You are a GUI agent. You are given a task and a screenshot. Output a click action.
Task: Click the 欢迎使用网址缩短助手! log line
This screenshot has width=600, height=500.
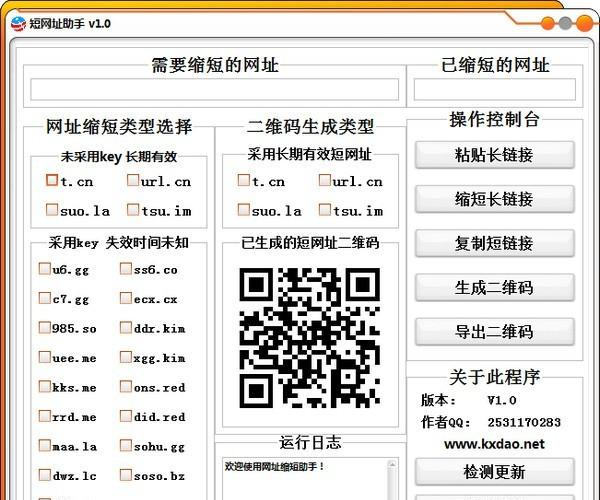click(x=274, y=466)
